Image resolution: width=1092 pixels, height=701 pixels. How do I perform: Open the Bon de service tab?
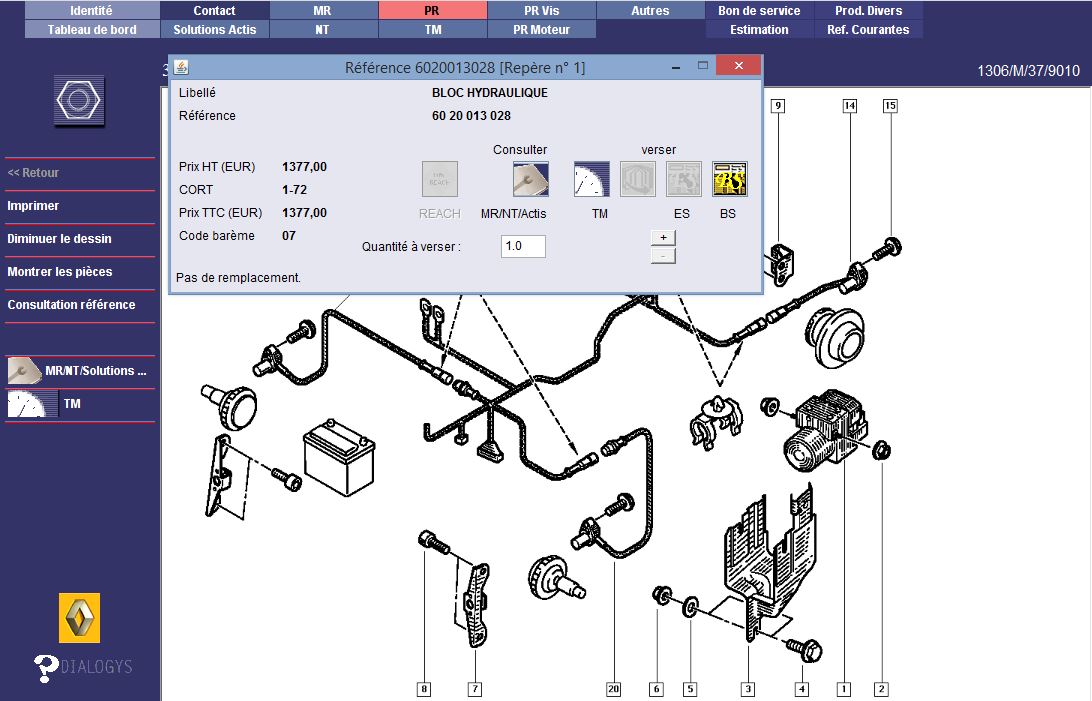759,10
